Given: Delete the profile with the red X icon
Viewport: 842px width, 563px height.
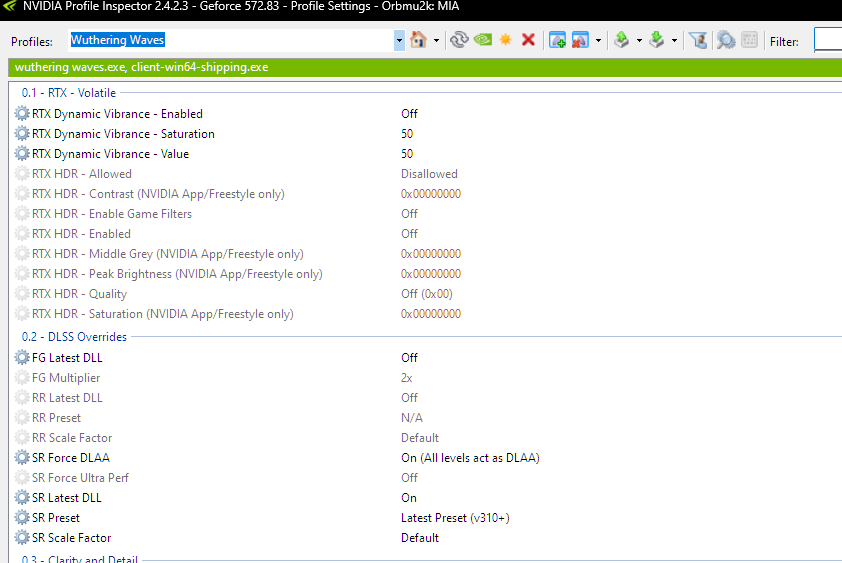Looking at the screenshot, I should pyautogui.click(x=528, y=40).
